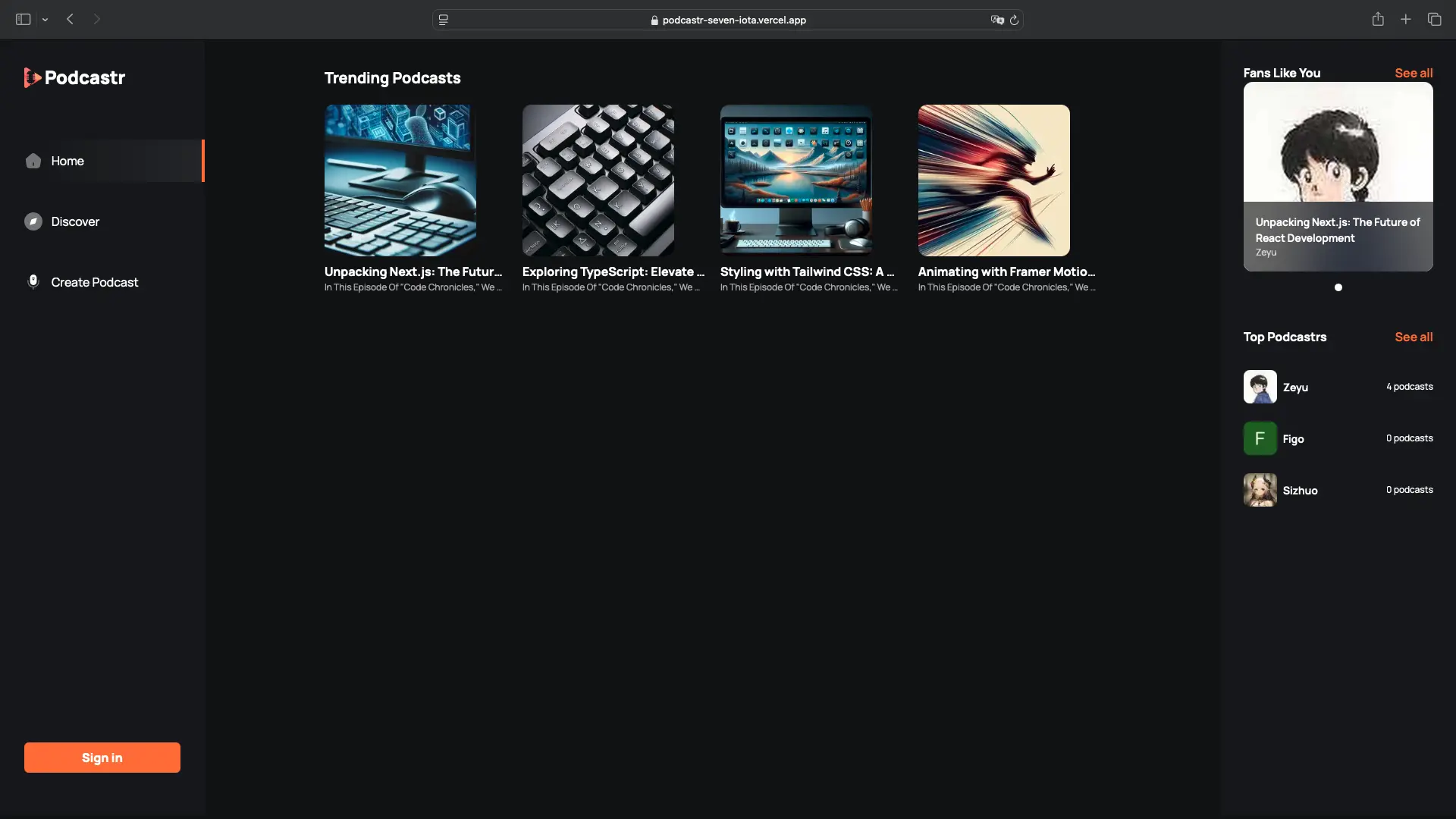
Task: Click the back navigation arrow
Action: 70,19
